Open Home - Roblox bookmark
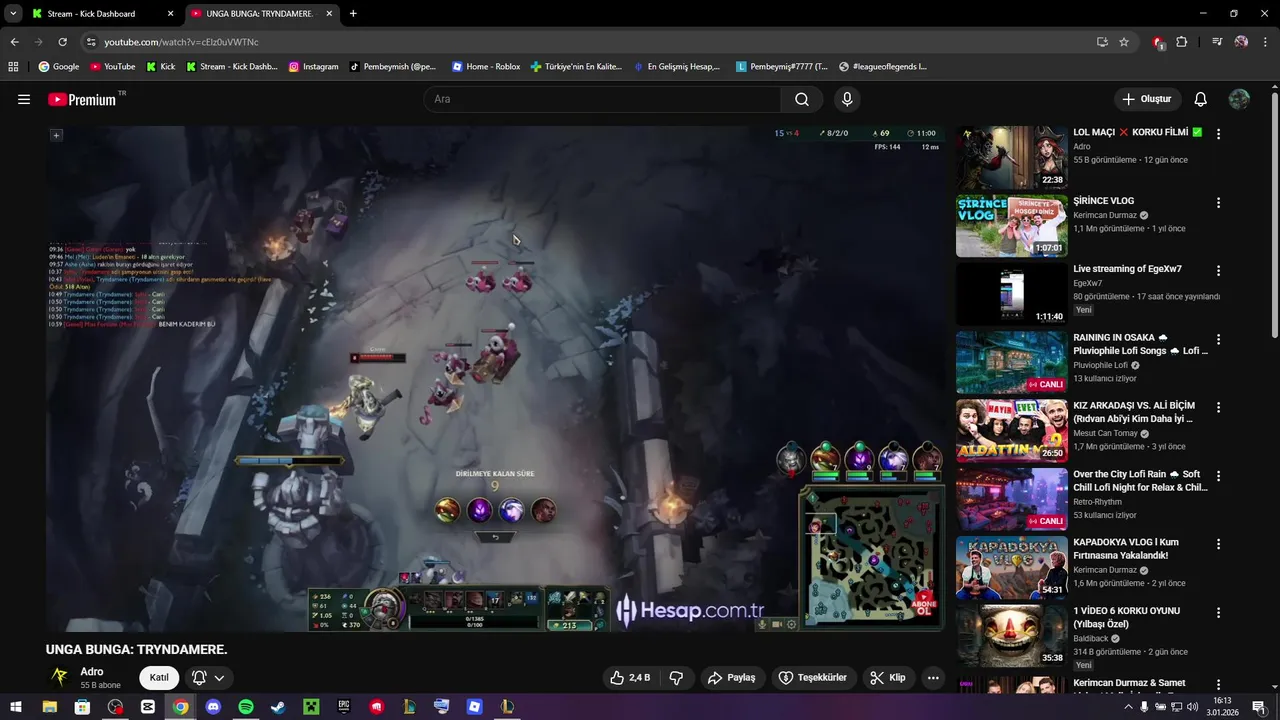 [486, 67]
